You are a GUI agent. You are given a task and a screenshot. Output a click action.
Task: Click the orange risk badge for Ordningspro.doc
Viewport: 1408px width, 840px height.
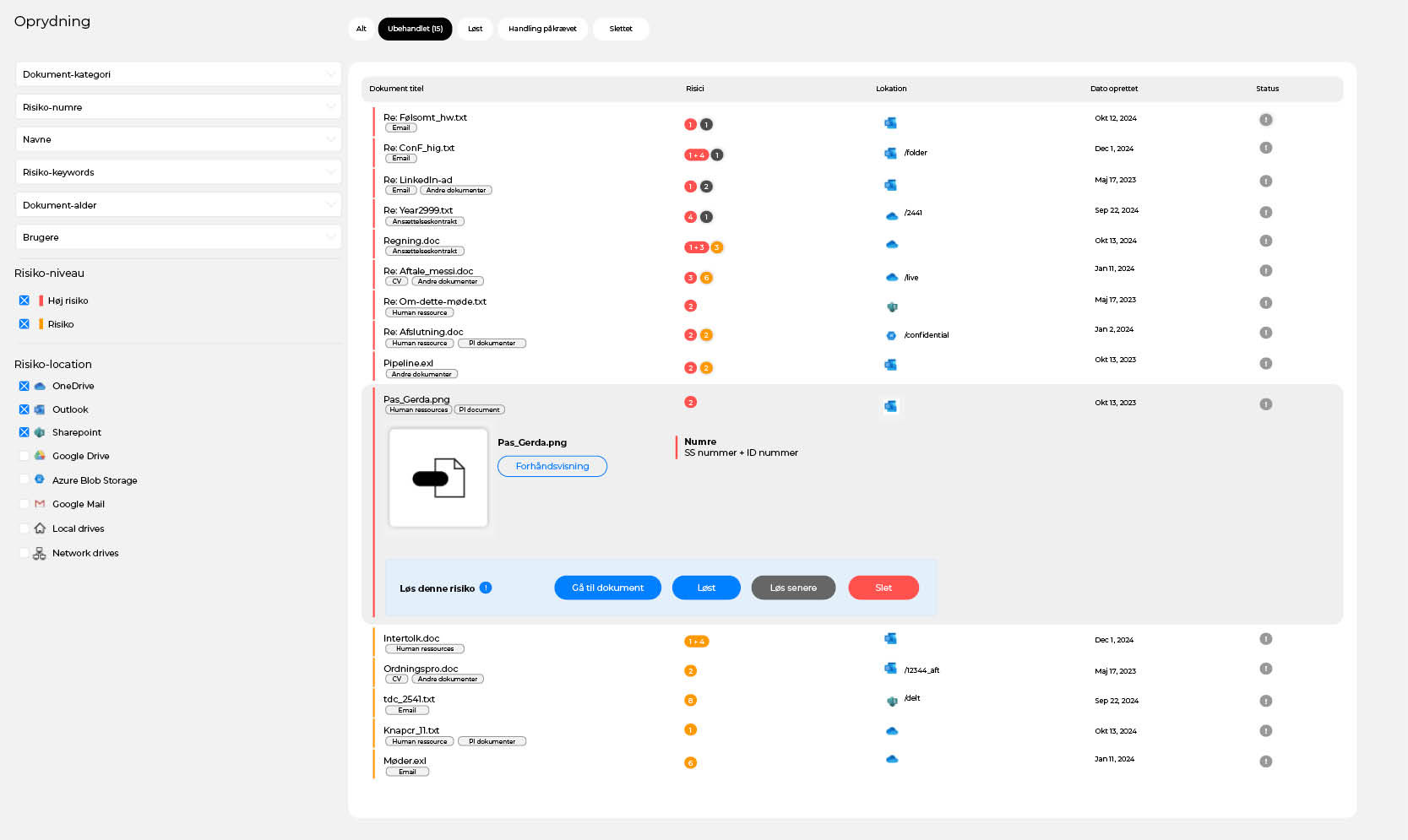click(690, 671)
